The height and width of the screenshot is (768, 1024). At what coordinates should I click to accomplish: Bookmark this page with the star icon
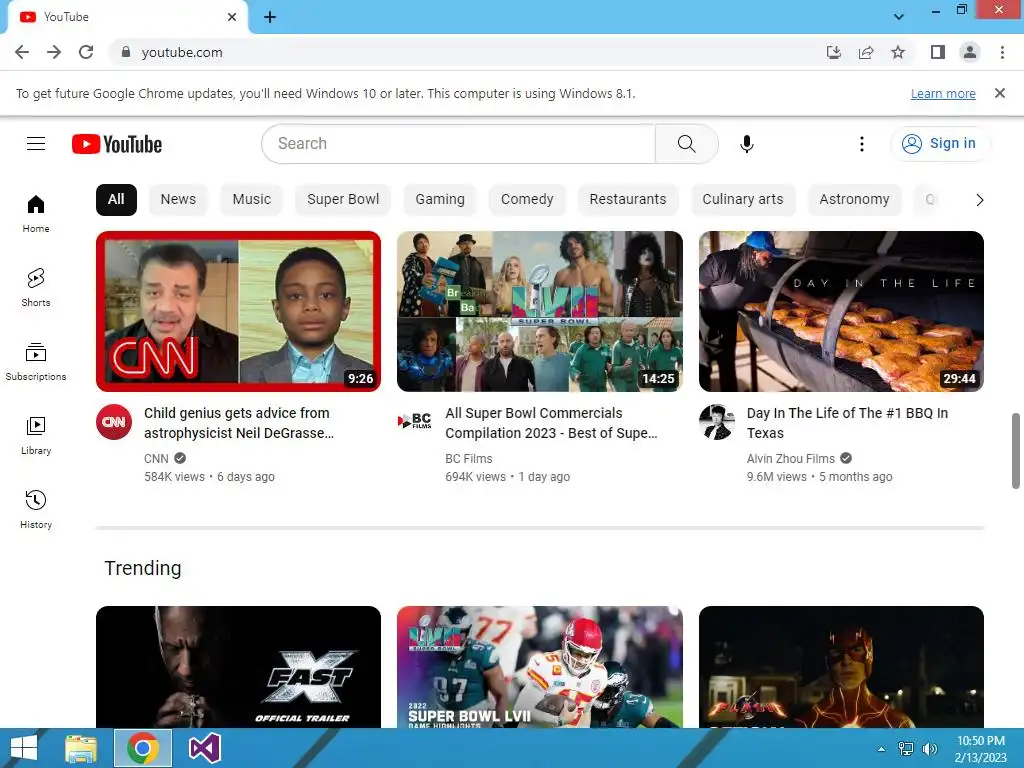point(898,52)
